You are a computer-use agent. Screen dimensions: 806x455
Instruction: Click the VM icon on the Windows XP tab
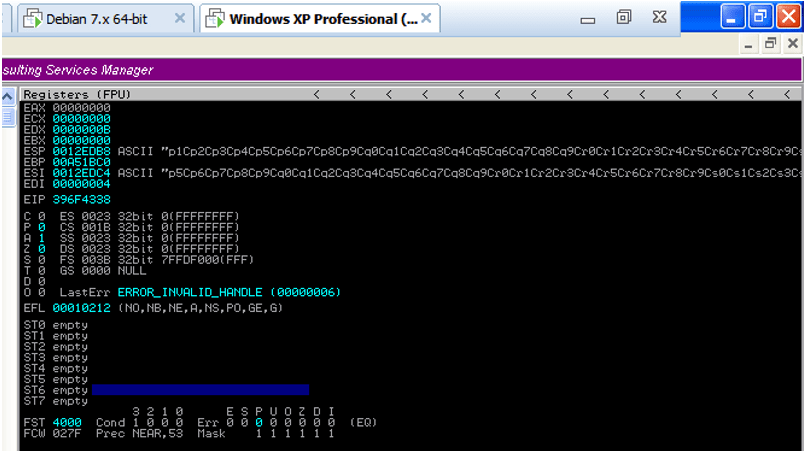214,18
